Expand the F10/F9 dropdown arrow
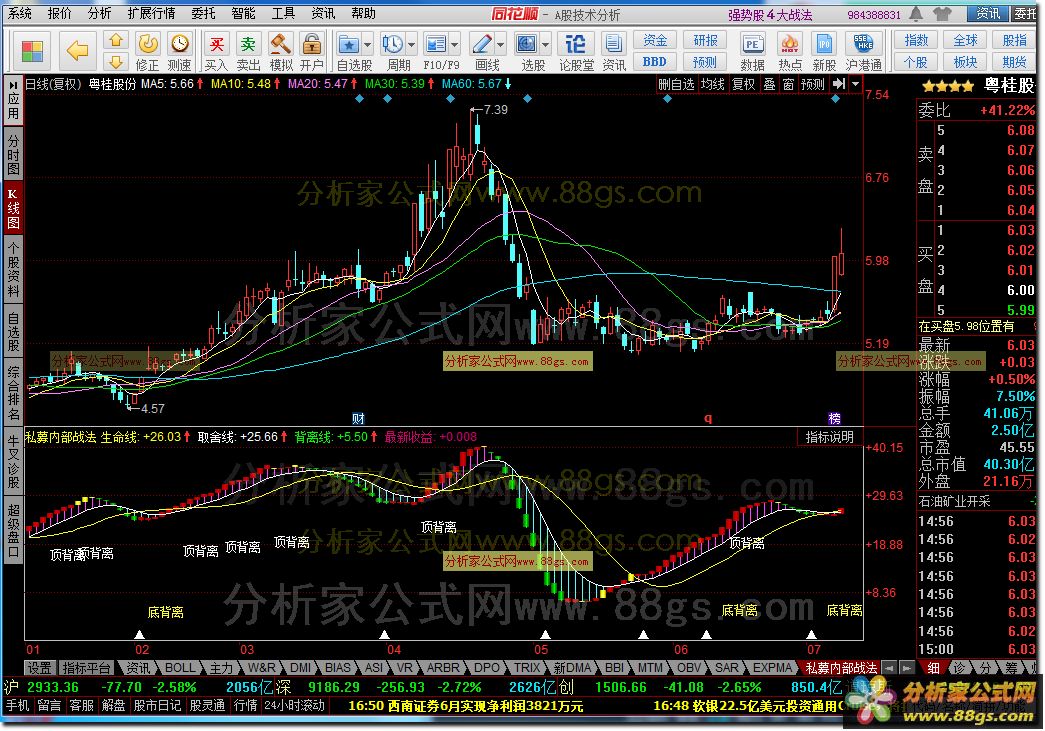The width and height of the screenshot is (1045, 731). pyautogui.click(x=455, y=45)
